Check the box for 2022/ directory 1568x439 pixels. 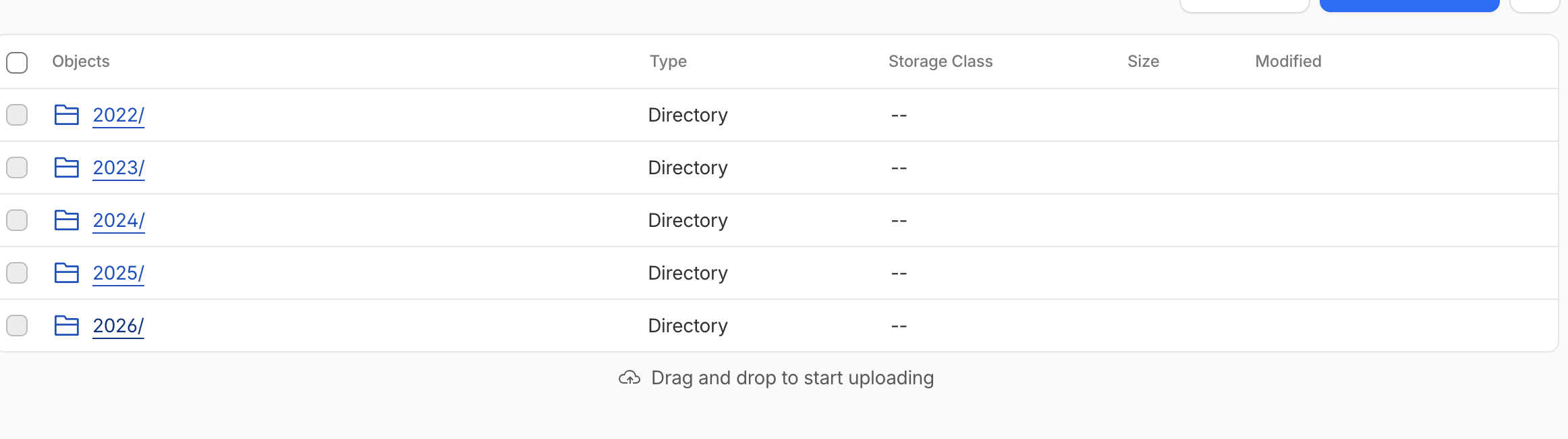[x=17, y=115]
